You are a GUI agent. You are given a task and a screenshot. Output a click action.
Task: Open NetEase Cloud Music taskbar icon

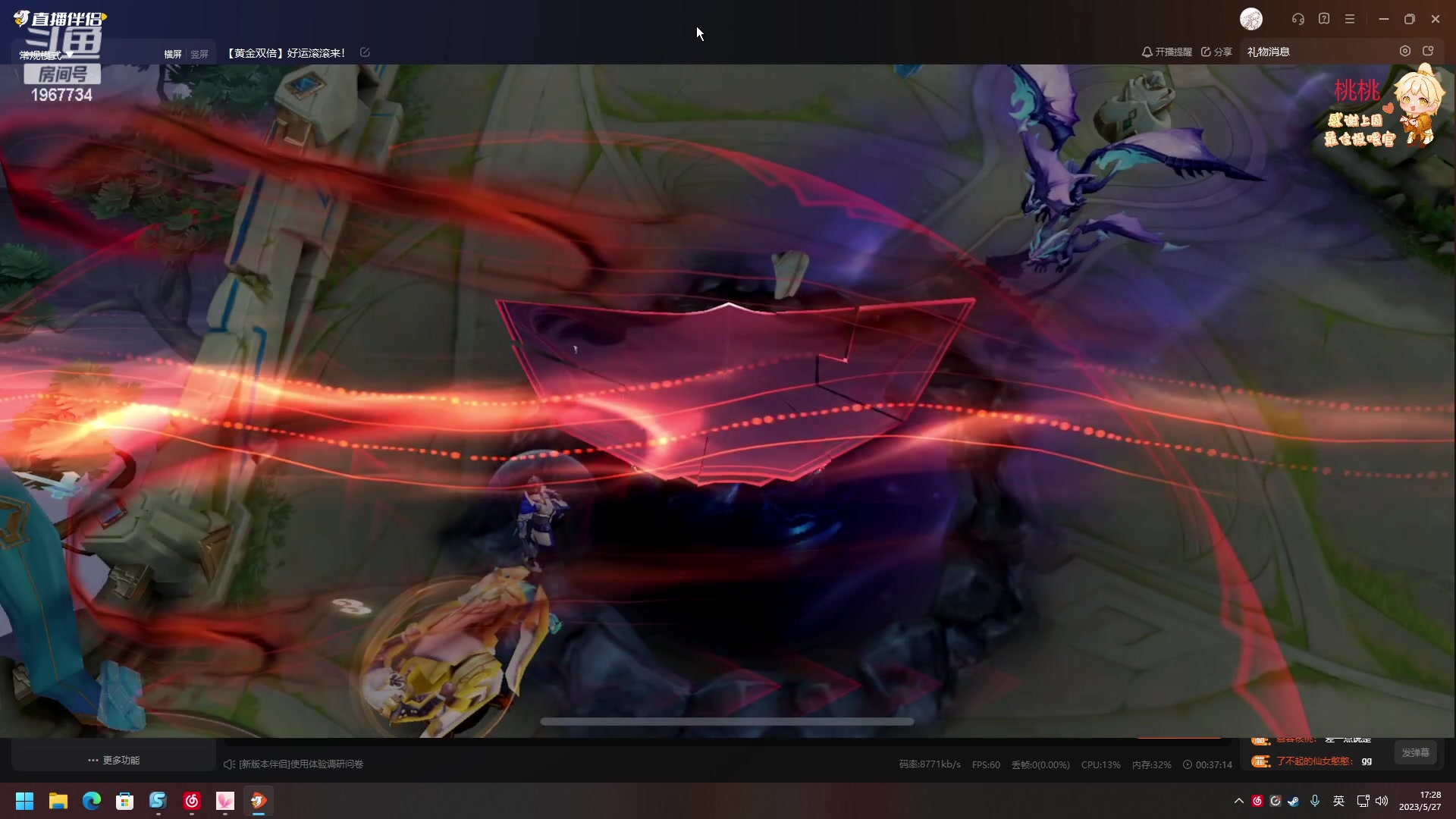[192, 801]
